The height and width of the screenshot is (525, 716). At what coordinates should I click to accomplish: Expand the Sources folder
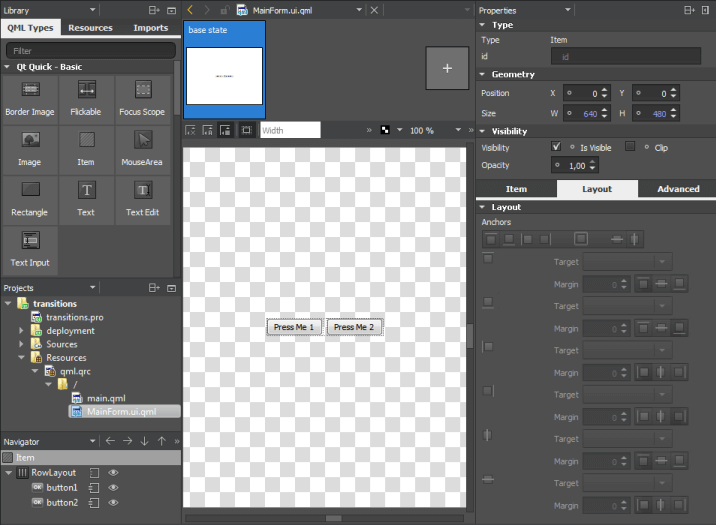(x=21, y=344)
